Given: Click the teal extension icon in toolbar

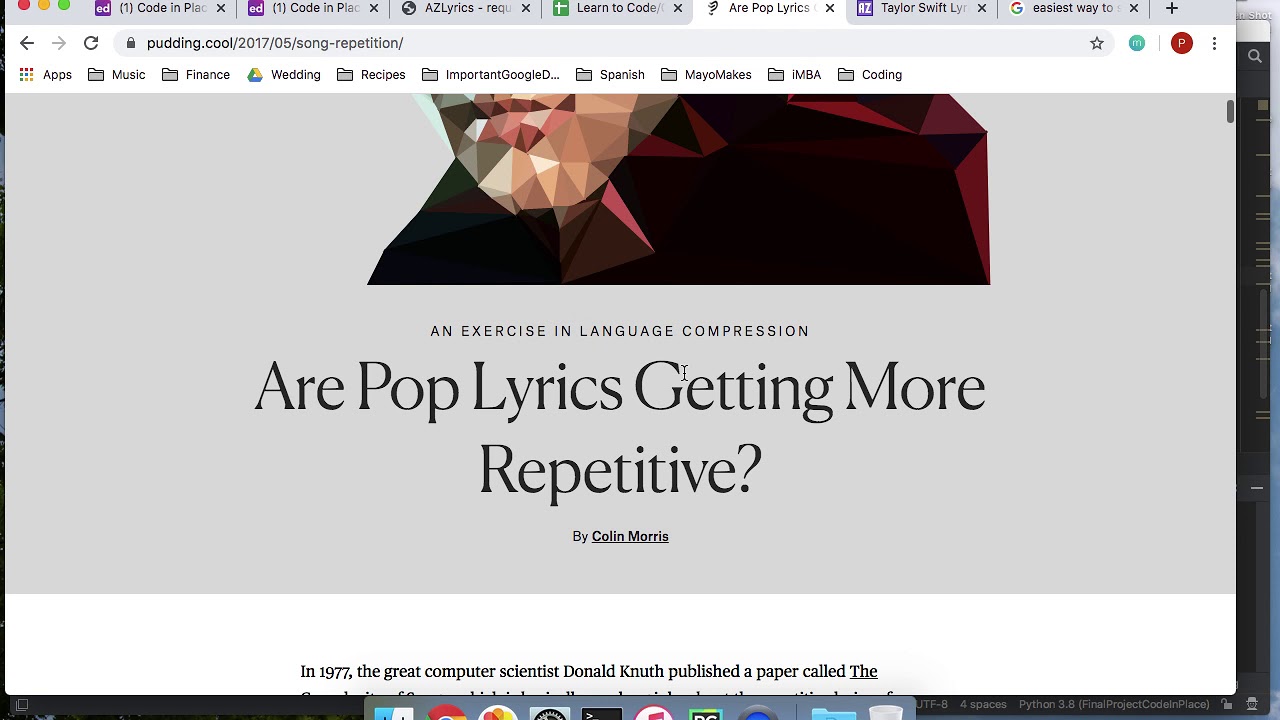Looking at the screenshot, I should point(1137,43).
